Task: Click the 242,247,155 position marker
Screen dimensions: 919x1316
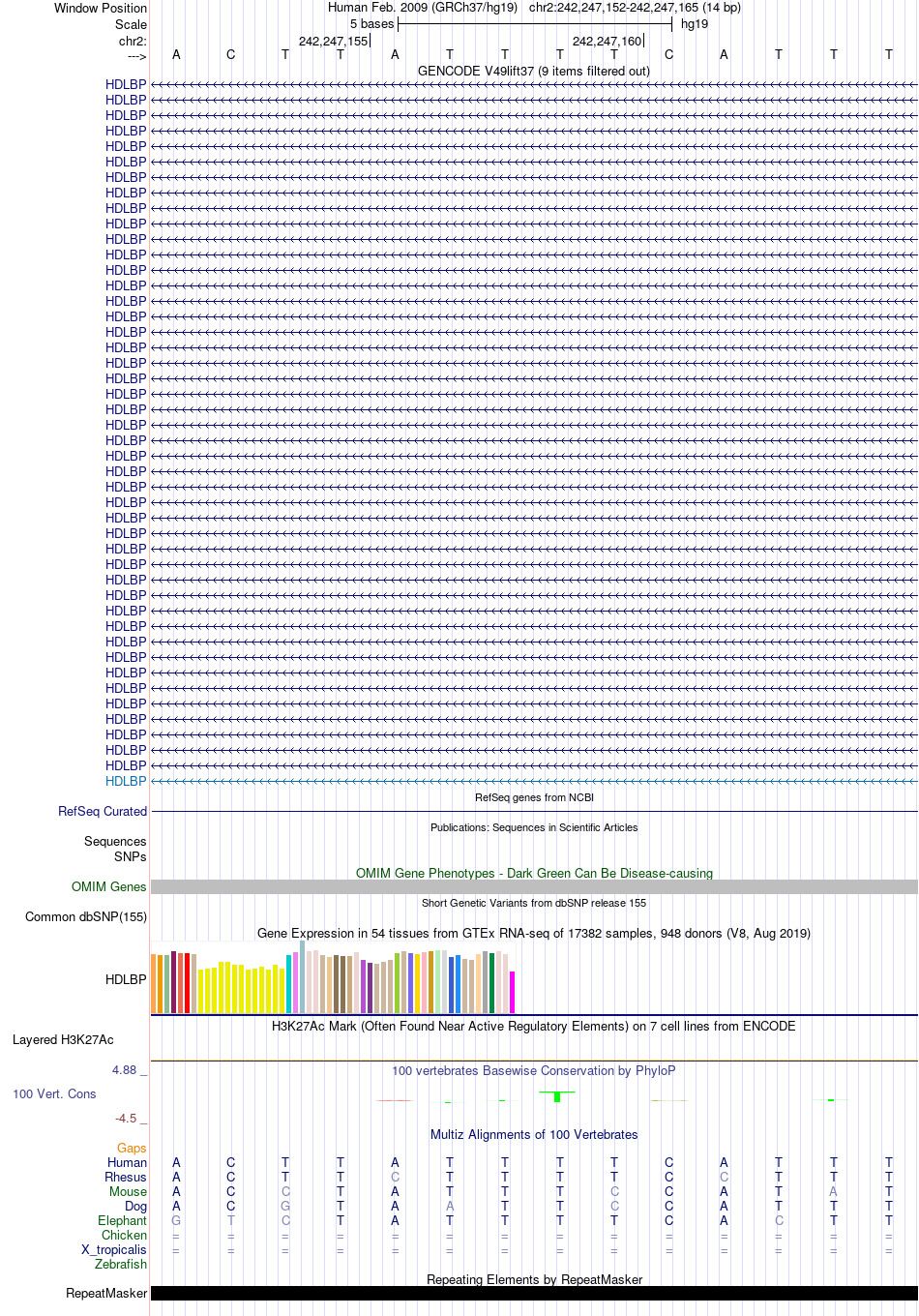Action: click(x=334, y=41)
